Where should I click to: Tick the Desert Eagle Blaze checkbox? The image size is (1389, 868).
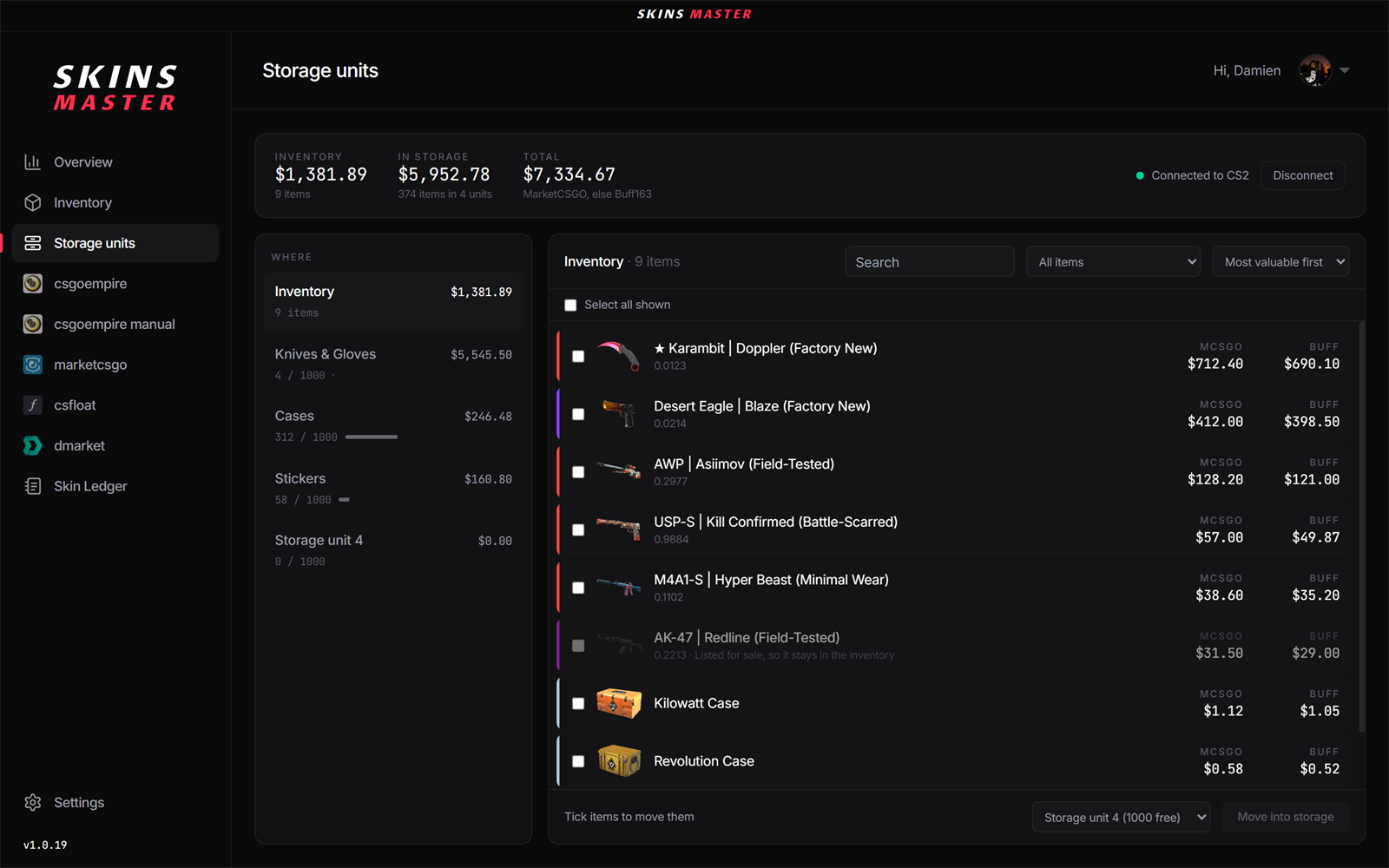point(578,414)
